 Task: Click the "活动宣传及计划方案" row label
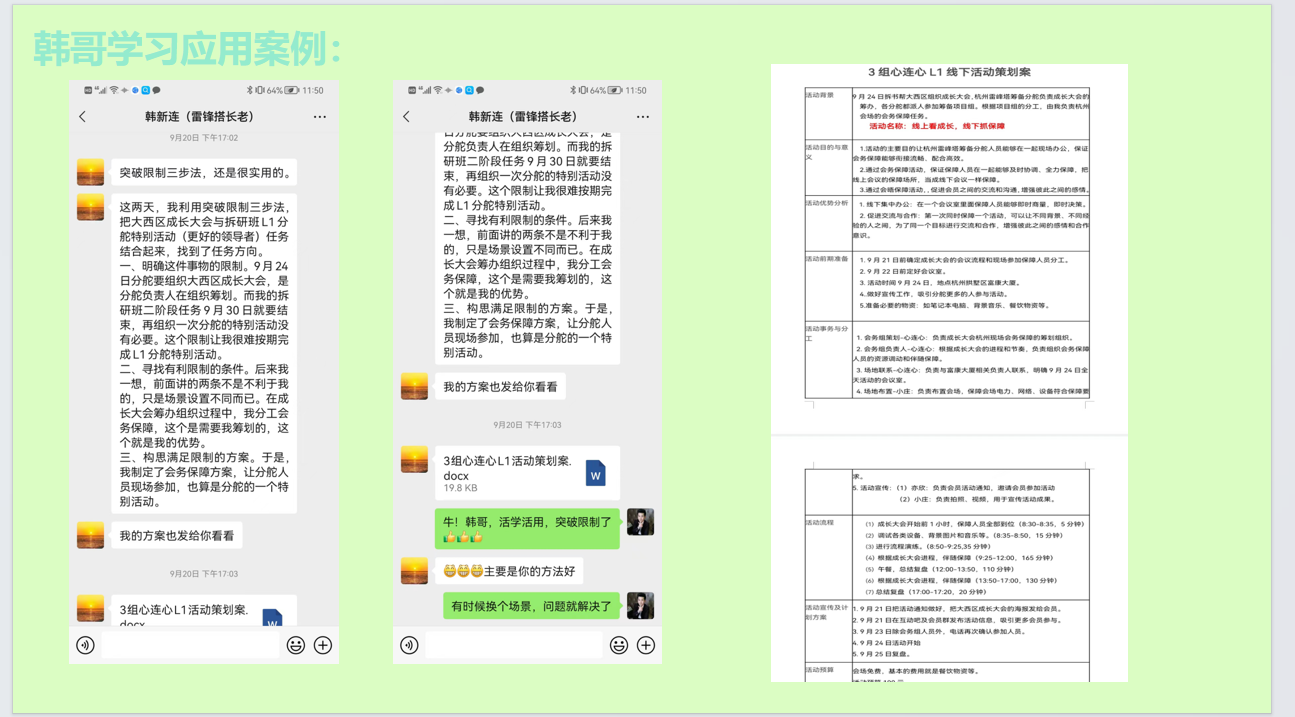(x=827, y=612)
